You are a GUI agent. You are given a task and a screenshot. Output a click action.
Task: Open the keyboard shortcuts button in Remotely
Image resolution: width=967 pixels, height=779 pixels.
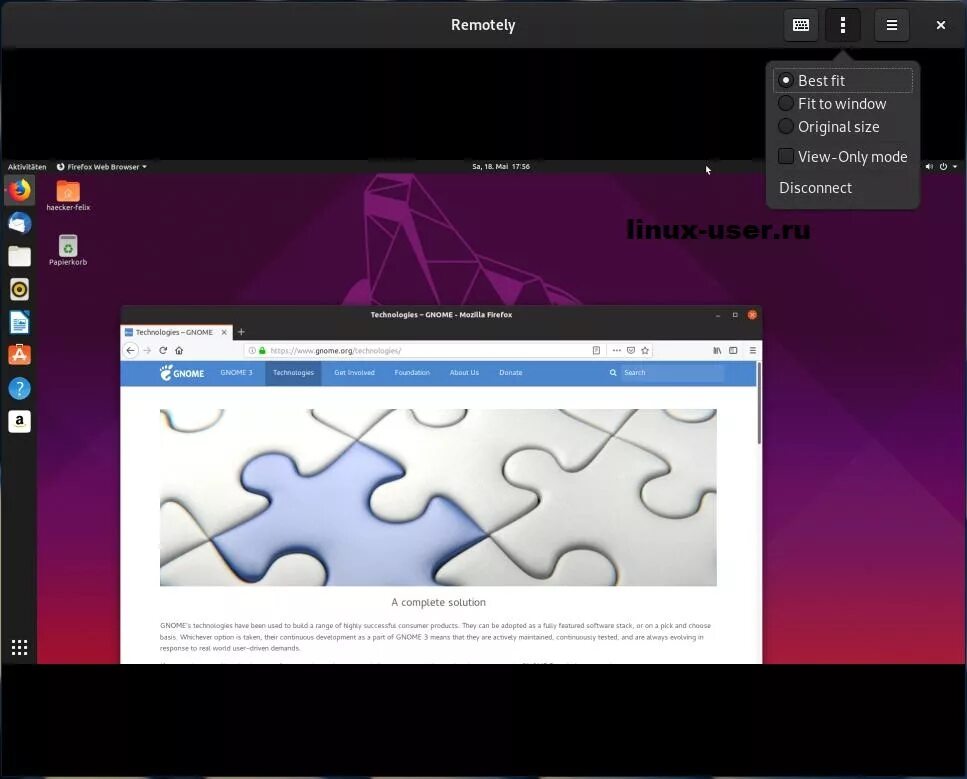(x=800, y=25)
